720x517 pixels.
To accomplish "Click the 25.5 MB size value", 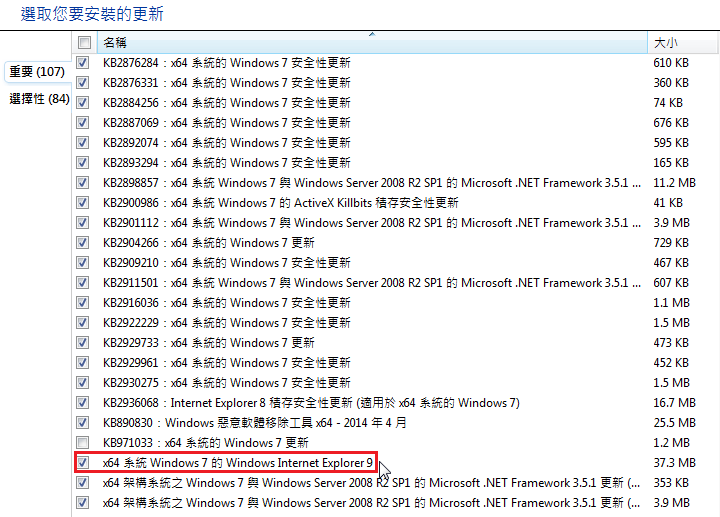I will pos(675,422).
